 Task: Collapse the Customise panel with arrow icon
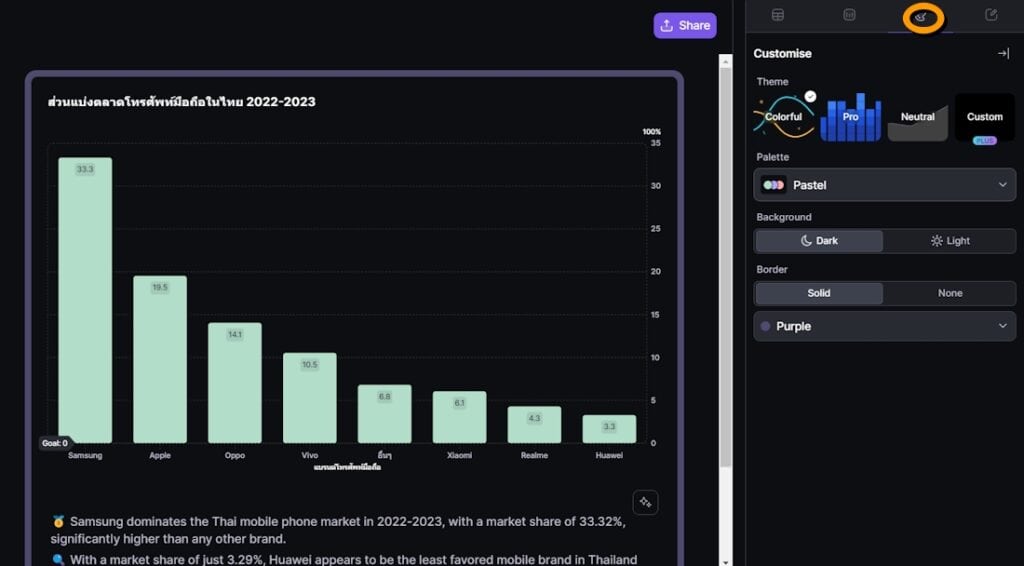click(x=1003, y=53)
